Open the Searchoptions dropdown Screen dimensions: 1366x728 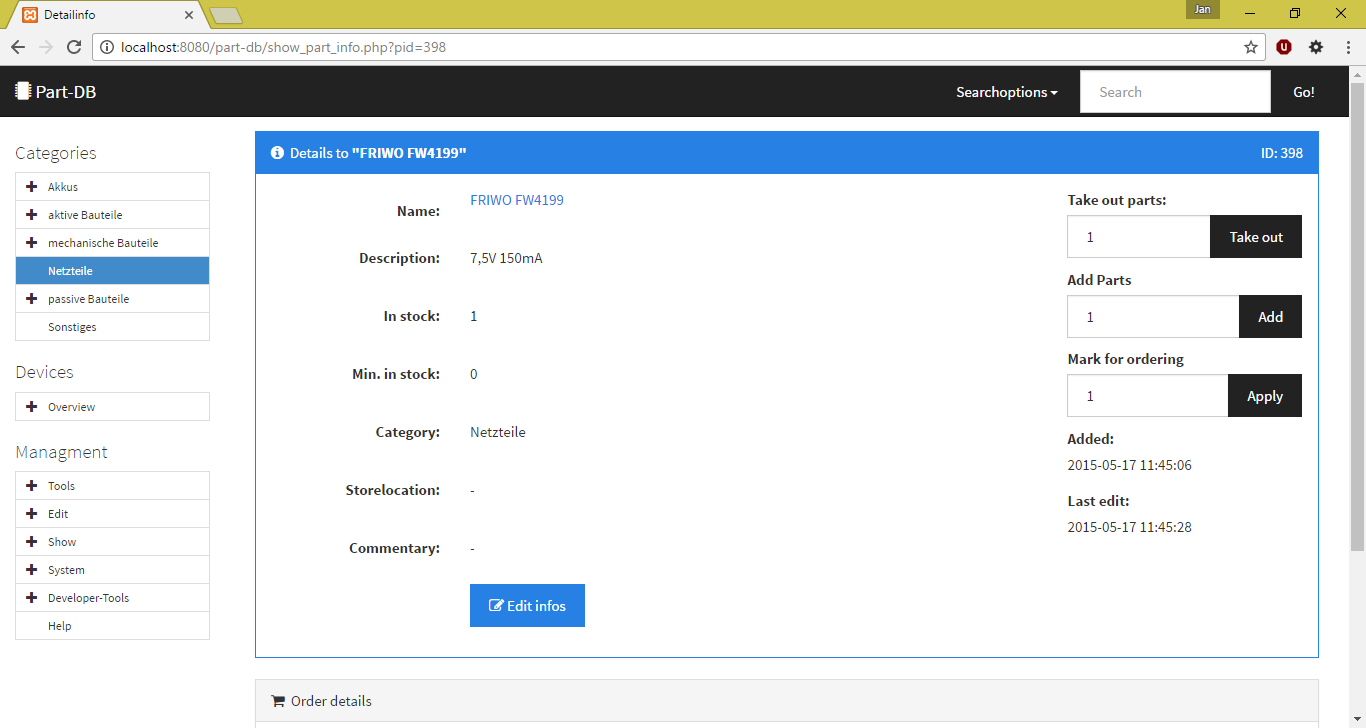point(1007,92)
